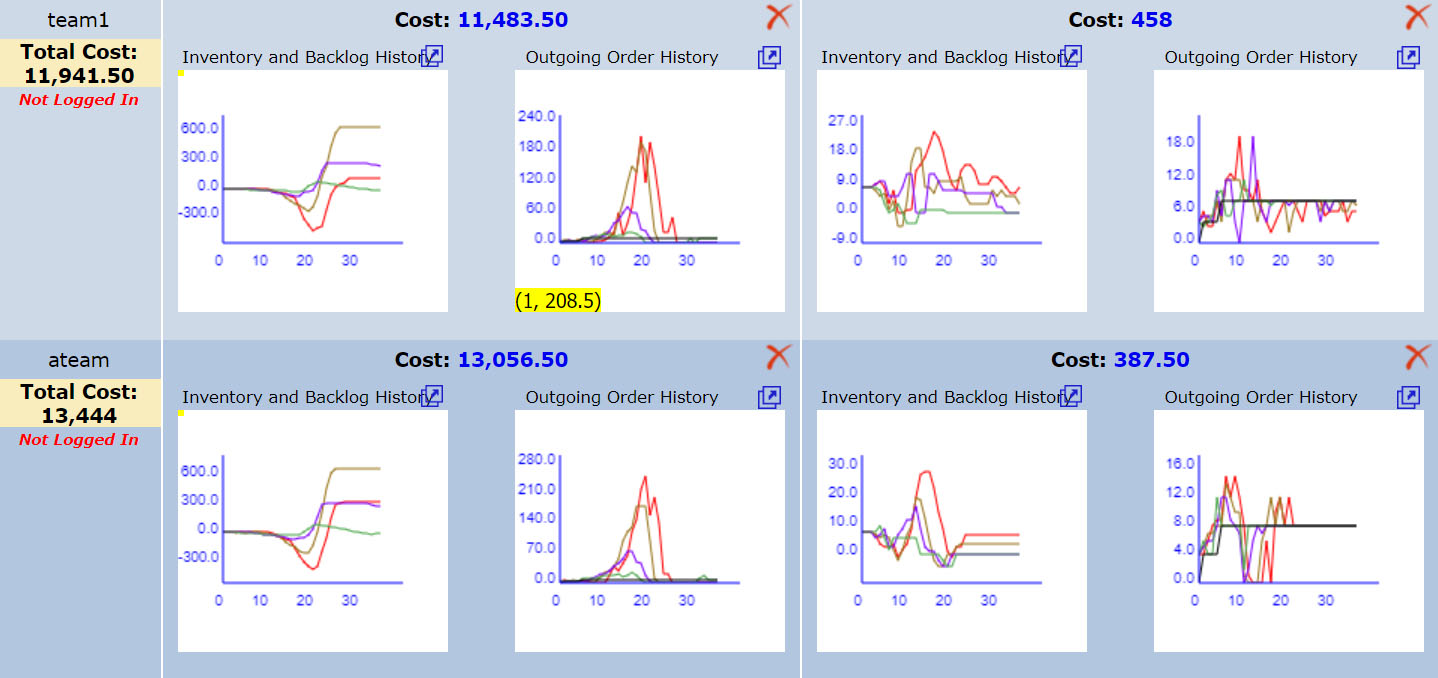Image resolution: width=1438 pixels, height=678 pixels.
Task: Click team1's Not Logged In status
Action: (x=79, y=99)
